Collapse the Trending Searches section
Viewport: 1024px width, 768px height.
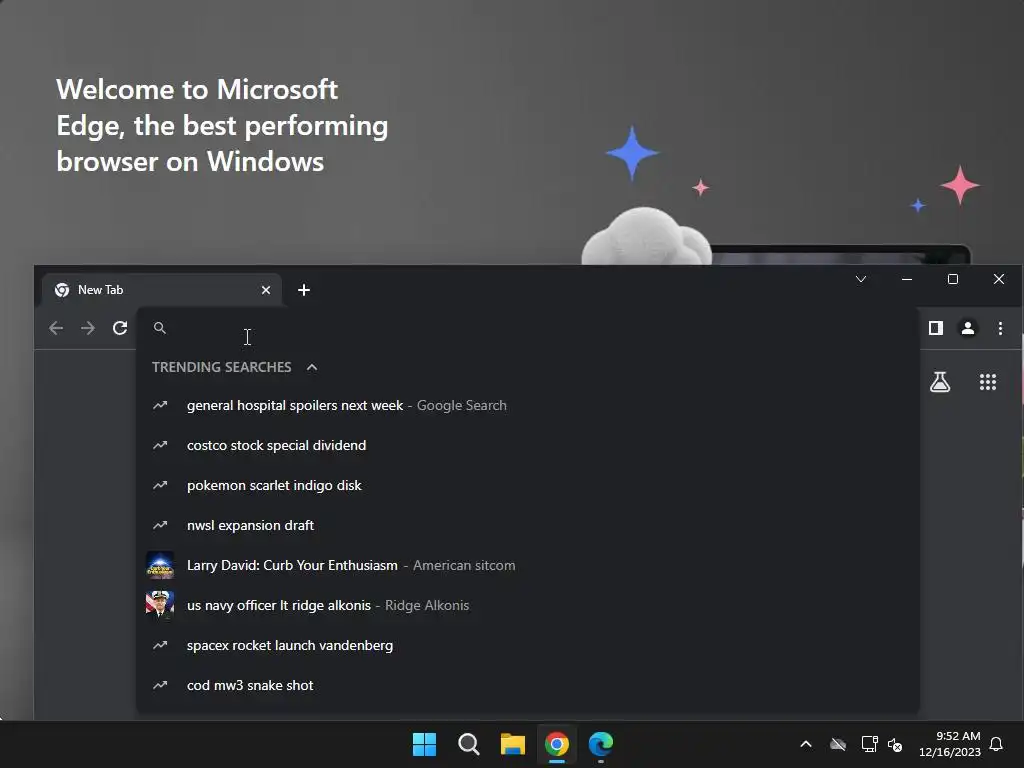(312, 367)
